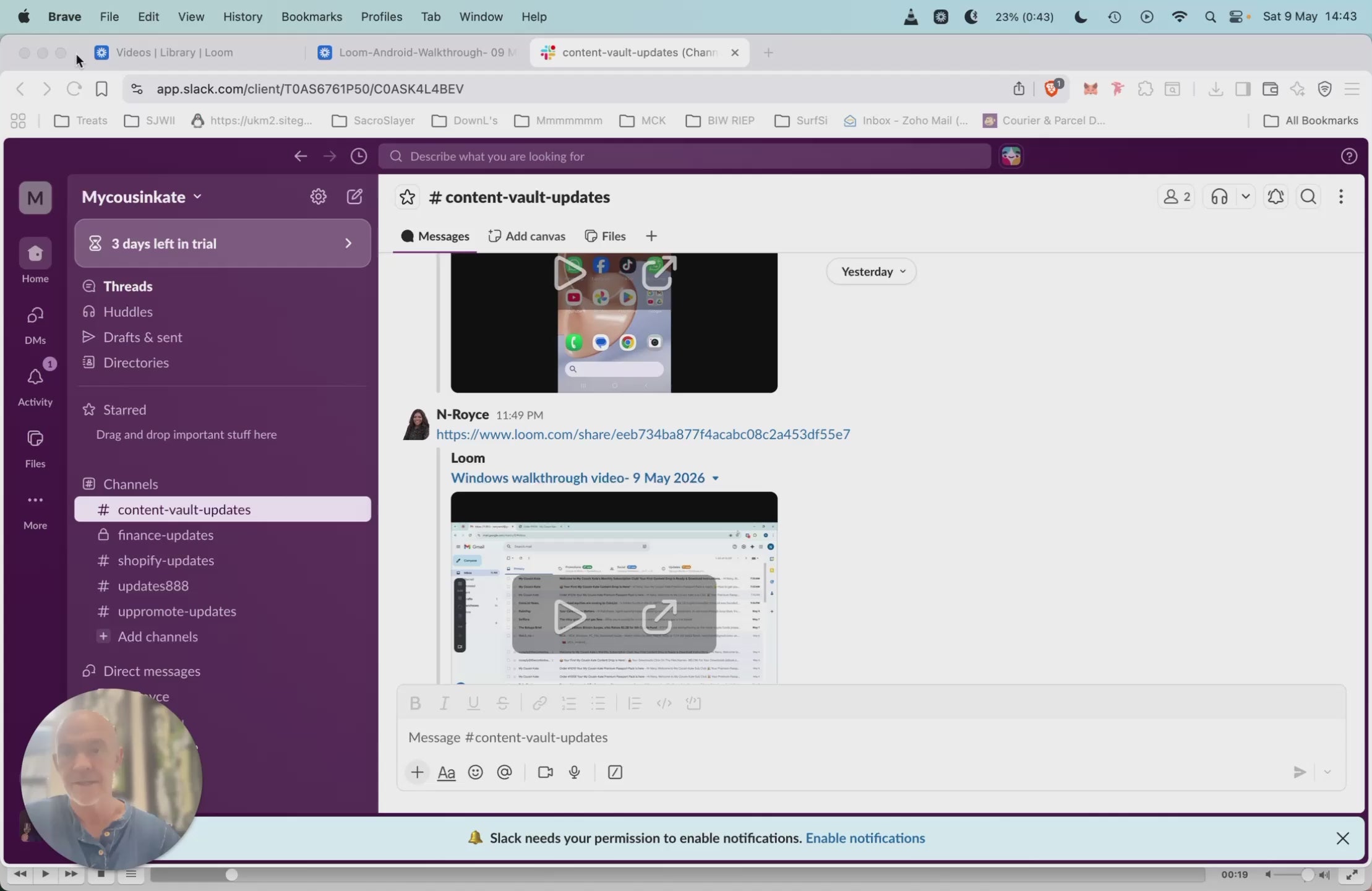Screen dimensions: 1372x891
Task: Go to Slack Home
Action: [x=35, y=260]
